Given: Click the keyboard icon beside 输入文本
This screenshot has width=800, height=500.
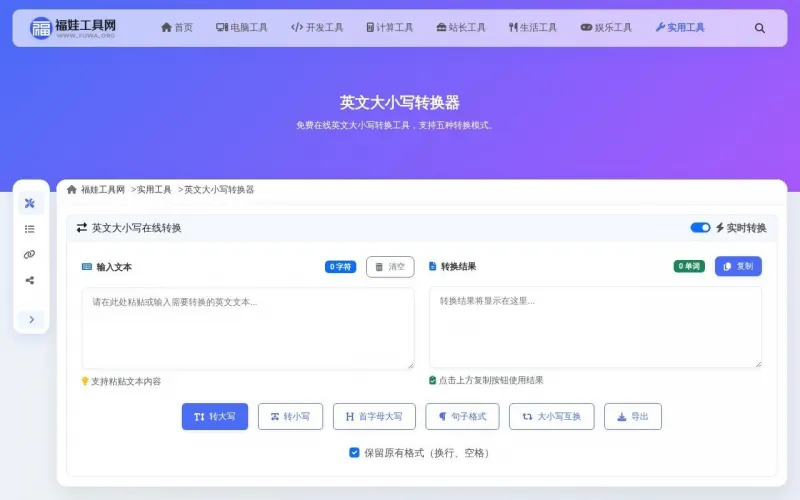Looking at the screenshot, I should [87, 267].
